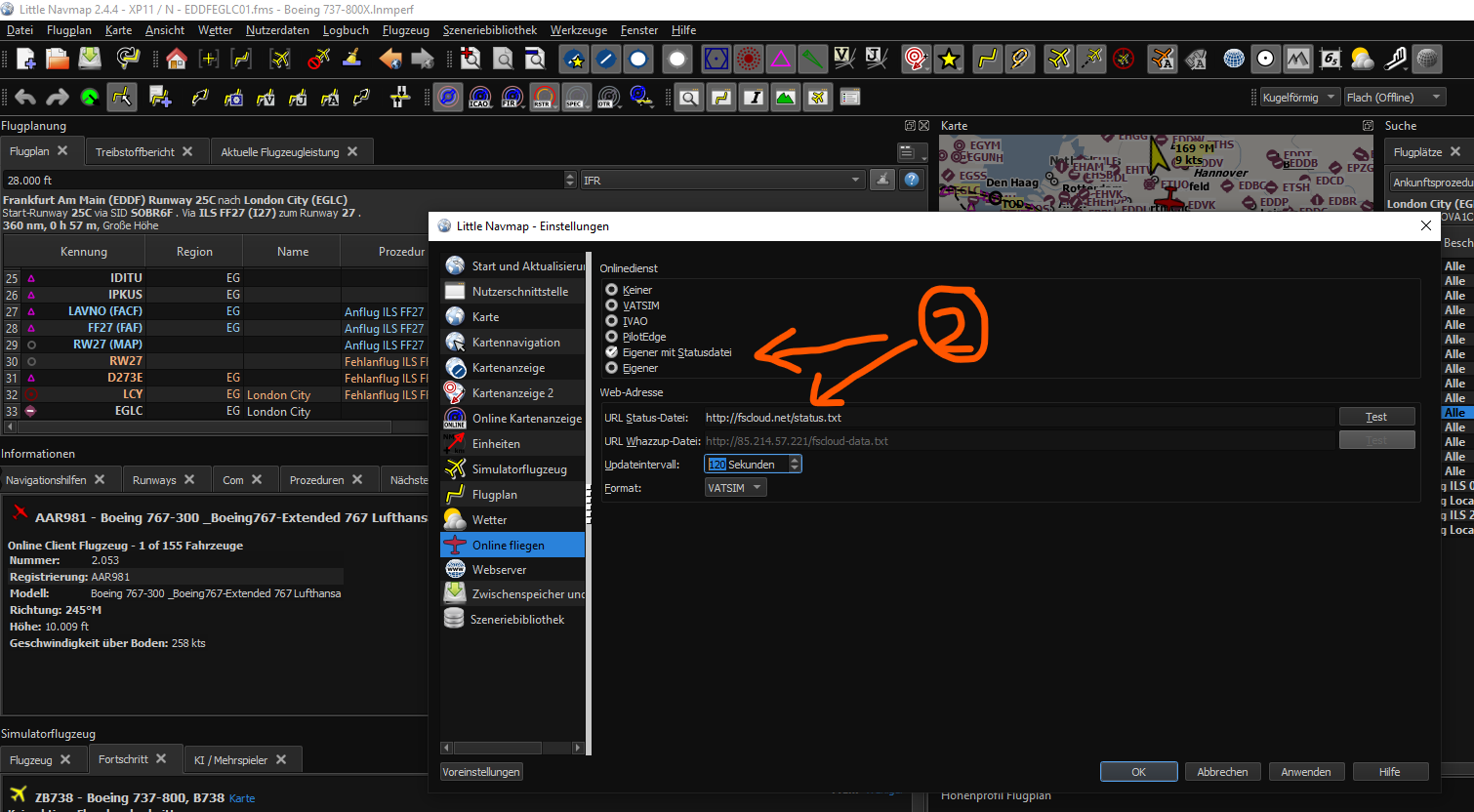Viewport: 1474px width, 812px height.
Task: Open the Kugelförmig projection dropdown
Action: coord(1297,98)
